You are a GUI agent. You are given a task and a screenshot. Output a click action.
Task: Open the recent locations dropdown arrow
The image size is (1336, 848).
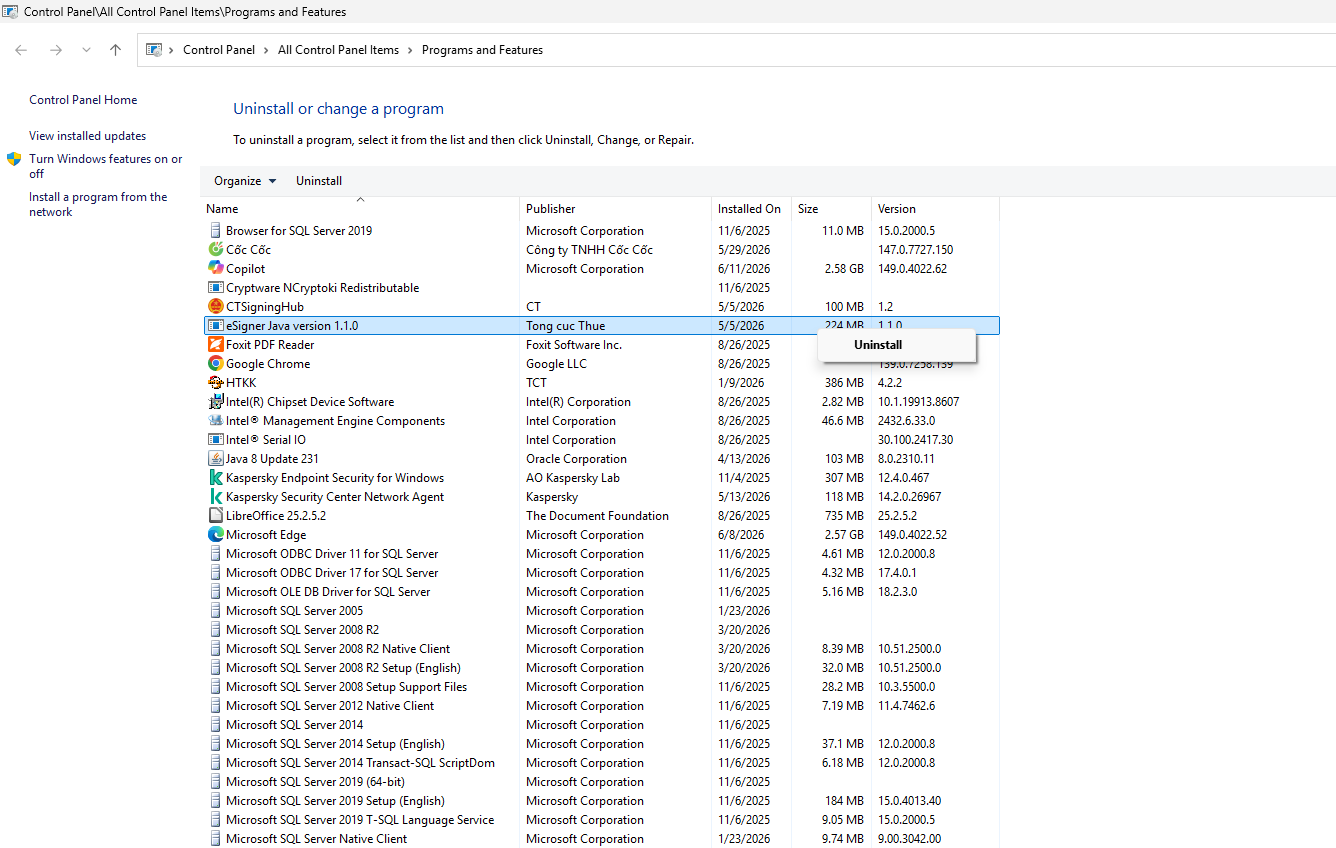point(86,50)
